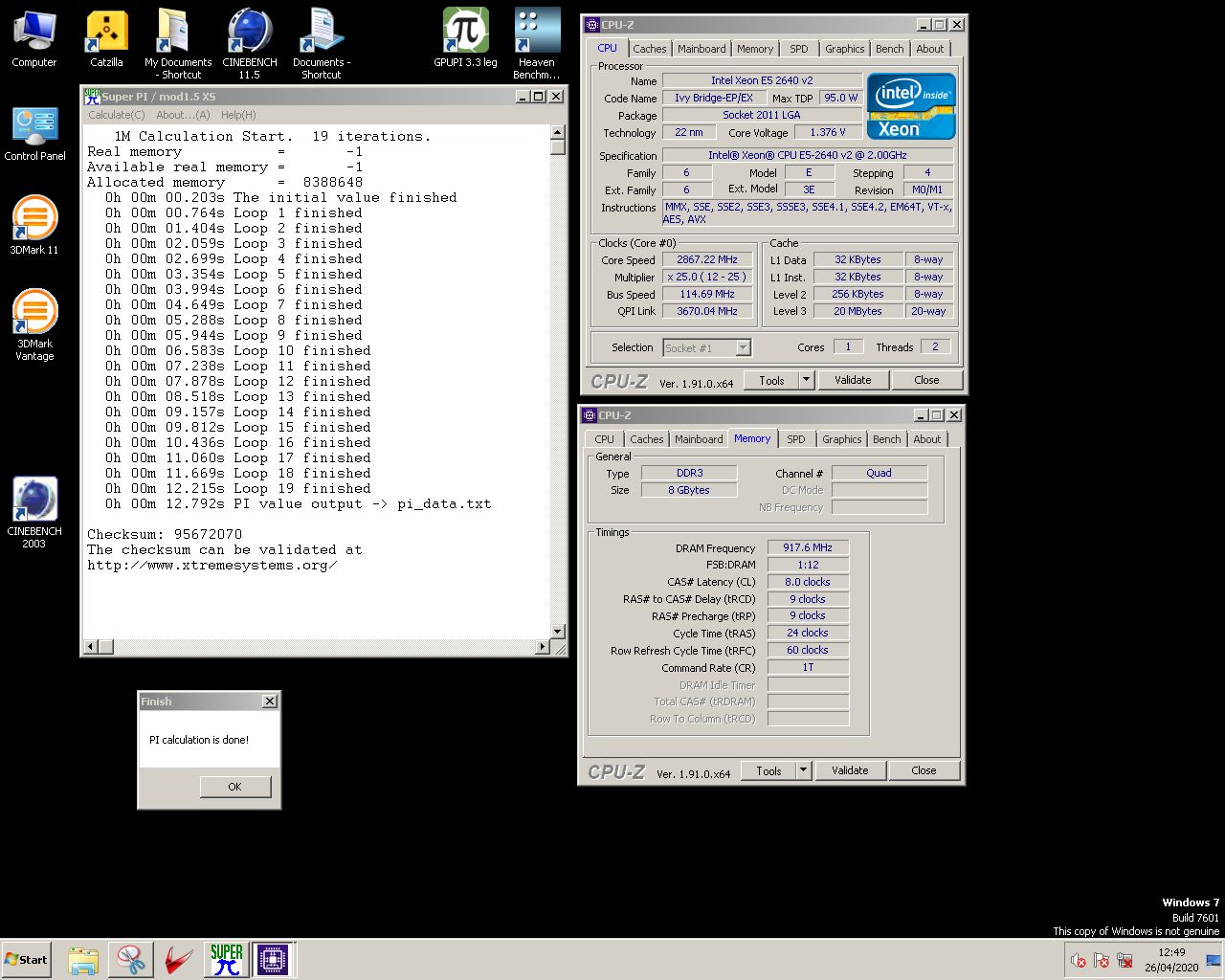Click the Intel Xeon logo badge

click(911, 106)
